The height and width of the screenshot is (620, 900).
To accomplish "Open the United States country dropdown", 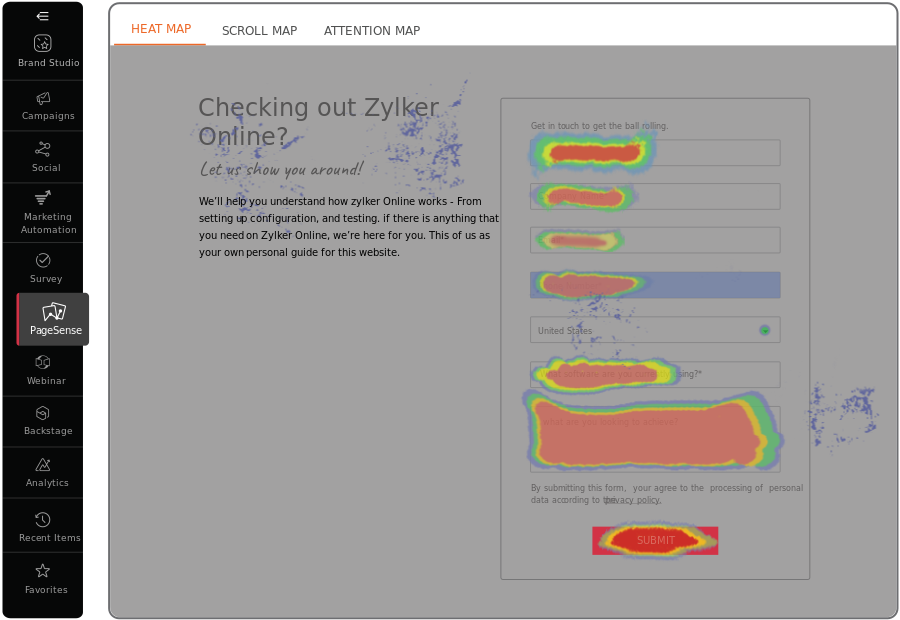I will click(655, 330).
